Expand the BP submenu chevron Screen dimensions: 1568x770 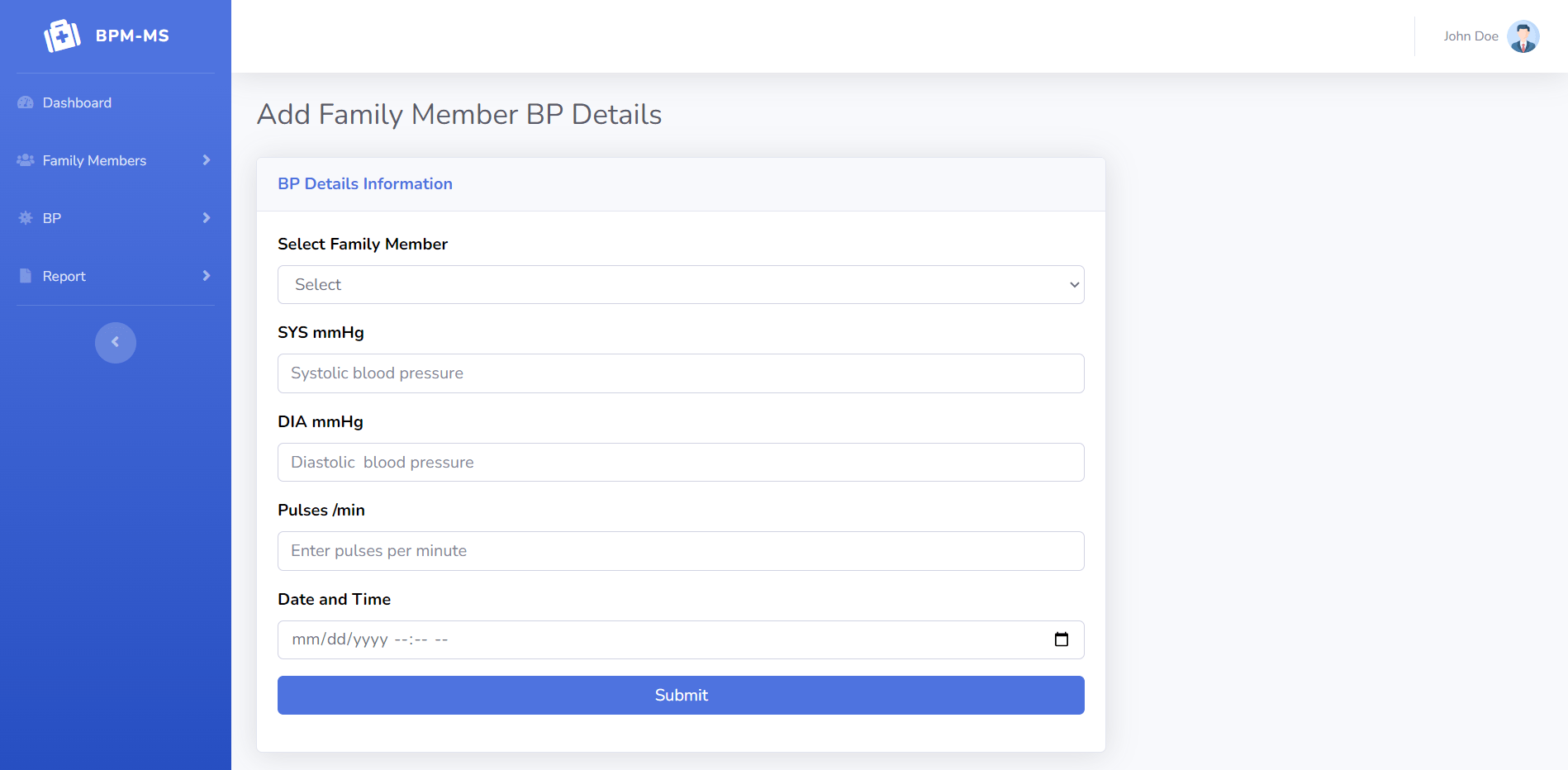coord(207,218)
